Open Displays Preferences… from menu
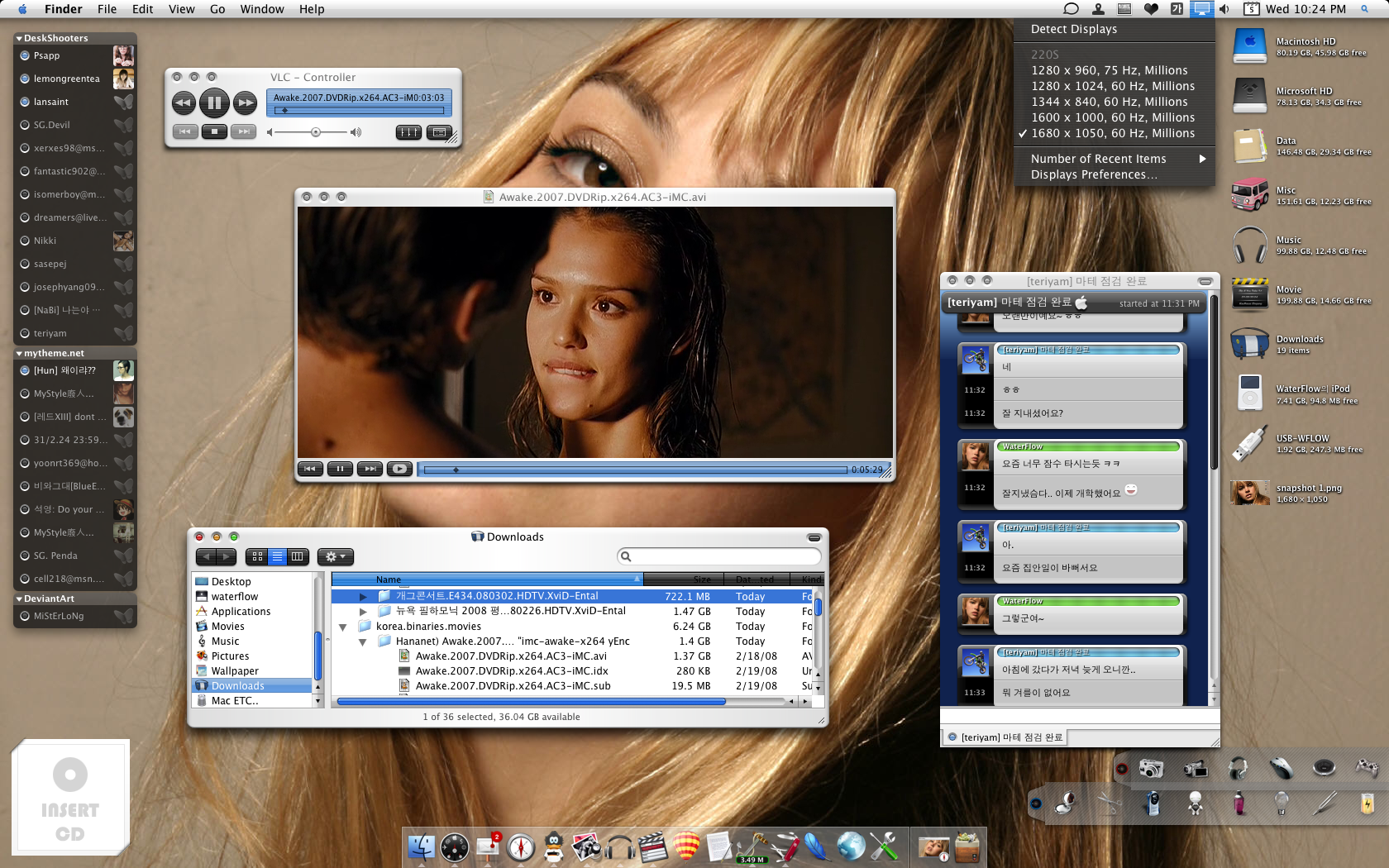 1114,174
